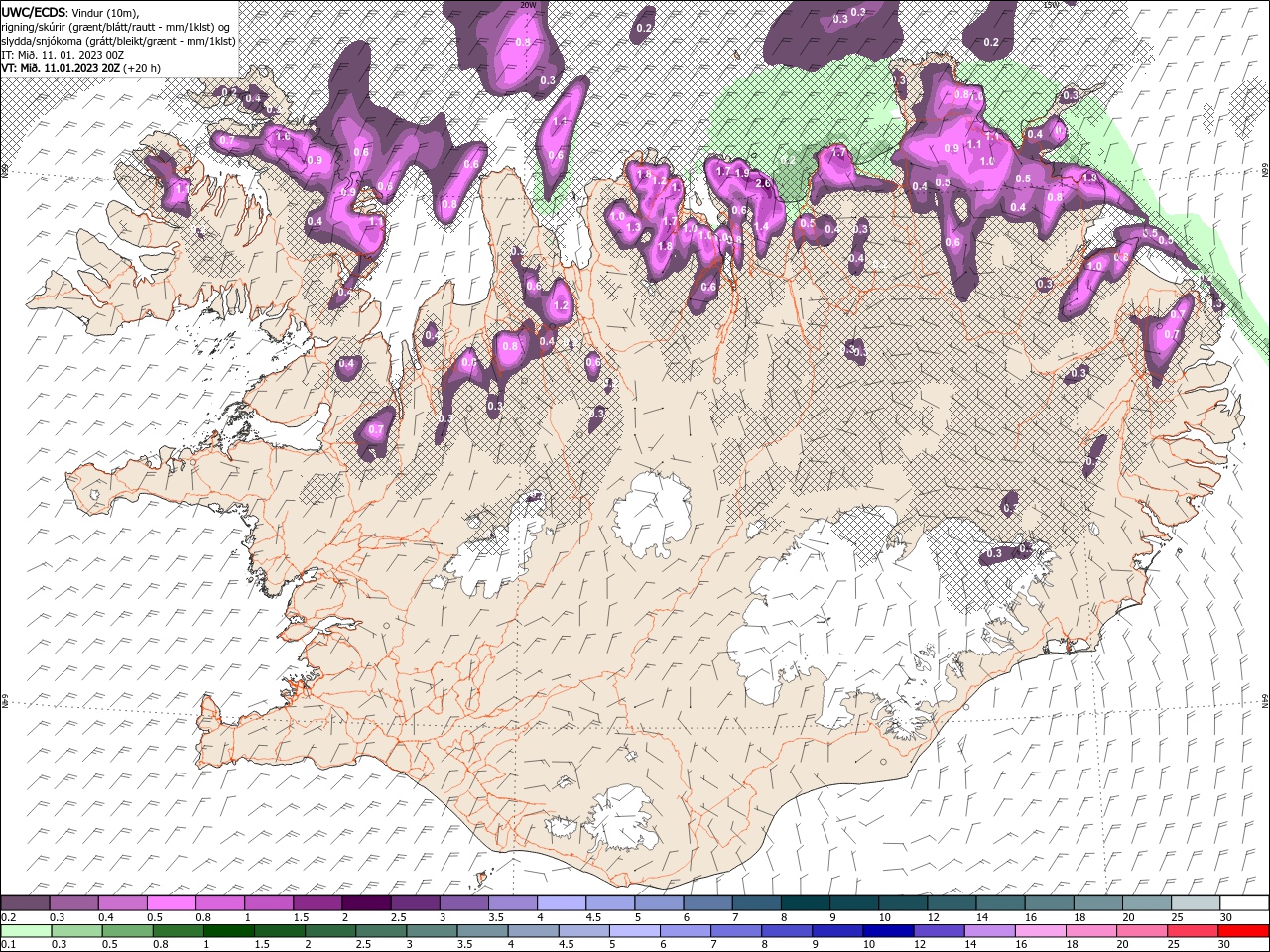Click the '0.2' label in the upper legend row

[x=9, y=917]
